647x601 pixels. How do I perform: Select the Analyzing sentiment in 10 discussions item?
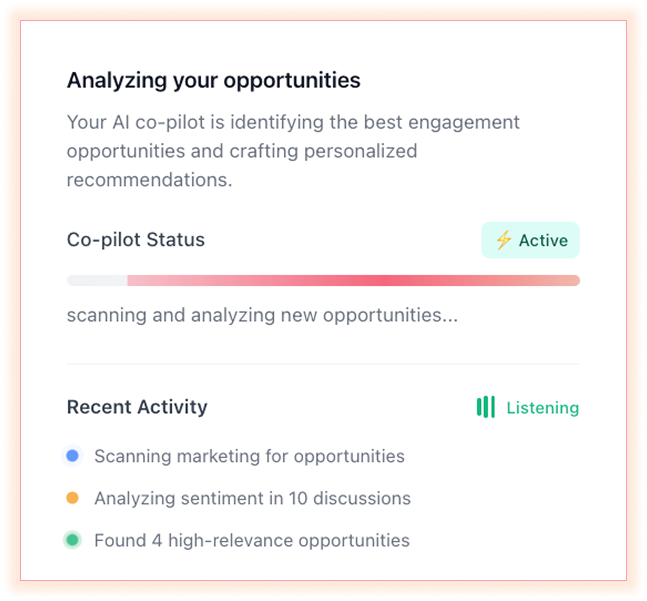point(252,498)
